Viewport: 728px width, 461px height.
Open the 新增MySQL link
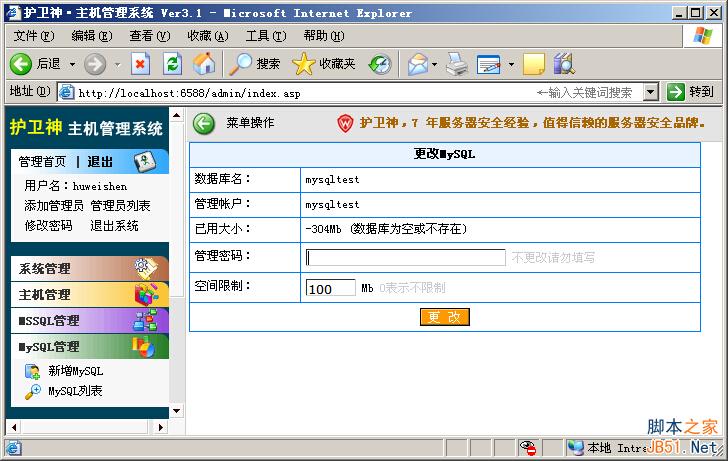(75, 371)
